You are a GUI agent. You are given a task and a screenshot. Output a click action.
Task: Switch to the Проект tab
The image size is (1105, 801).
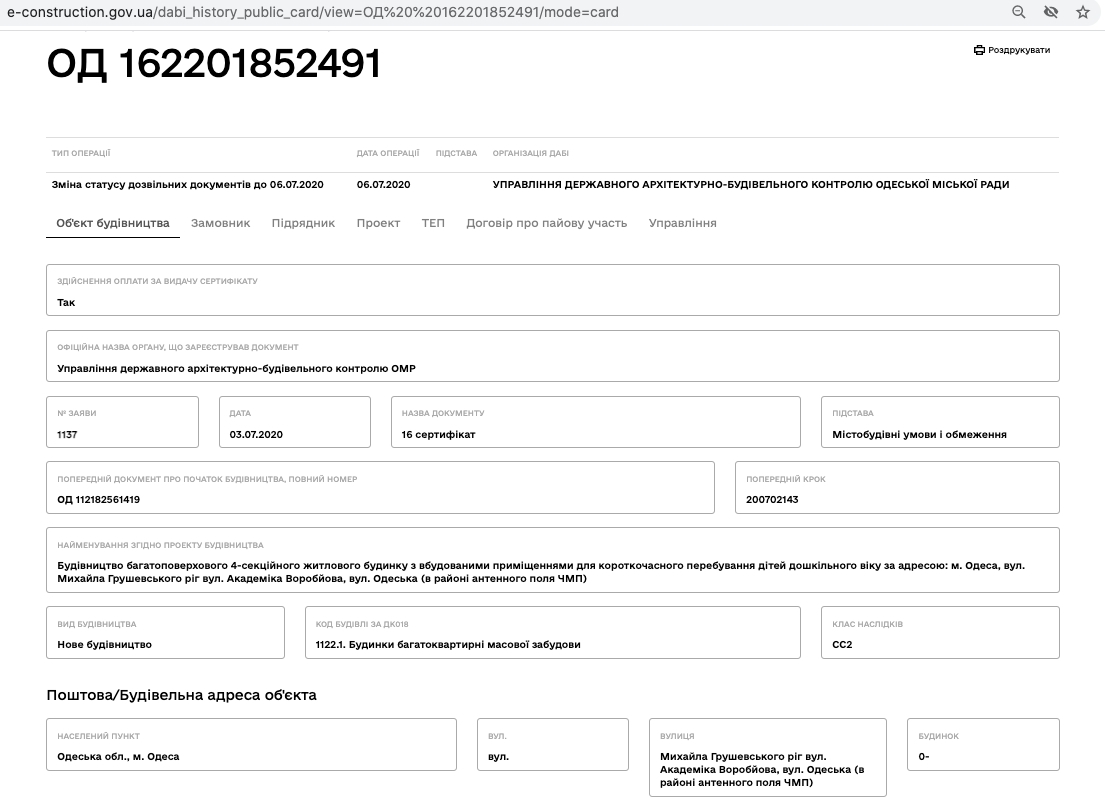[x=378, y=223]
